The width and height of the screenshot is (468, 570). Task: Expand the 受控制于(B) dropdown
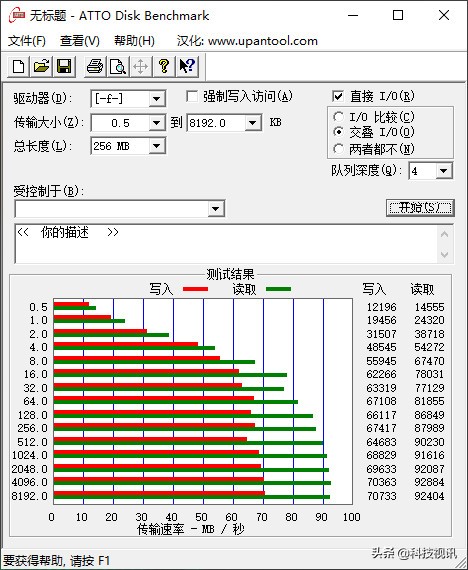click(216, 209)
